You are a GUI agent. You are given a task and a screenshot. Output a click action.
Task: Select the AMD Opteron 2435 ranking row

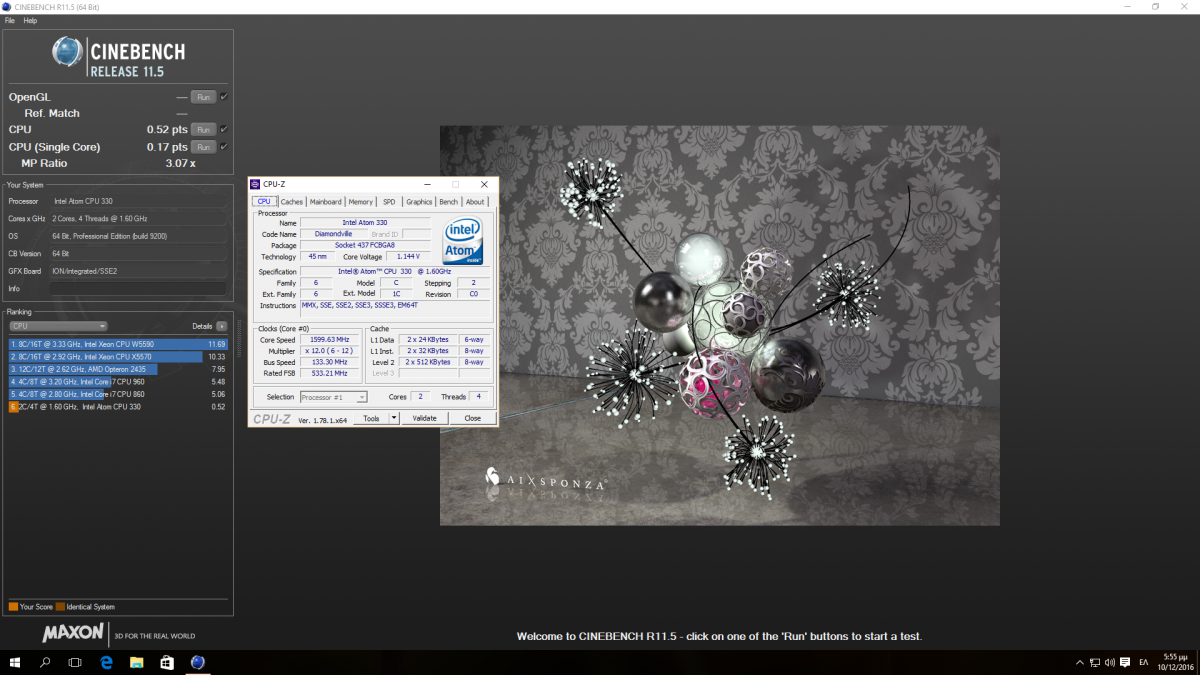pos(118,369)
